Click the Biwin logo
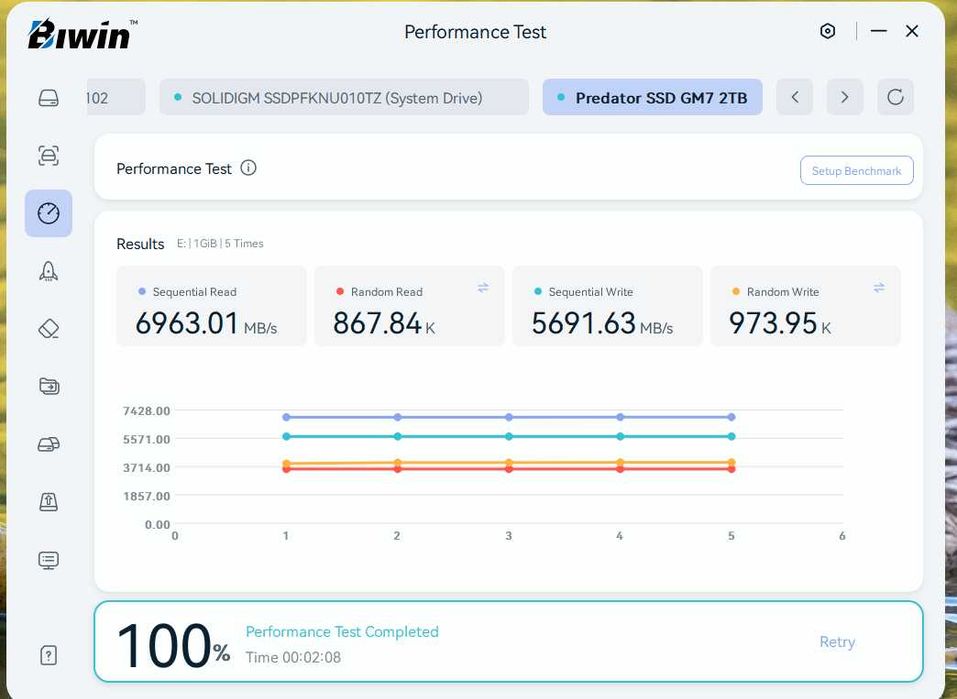 pyautogui.click(x=82, y=34)
